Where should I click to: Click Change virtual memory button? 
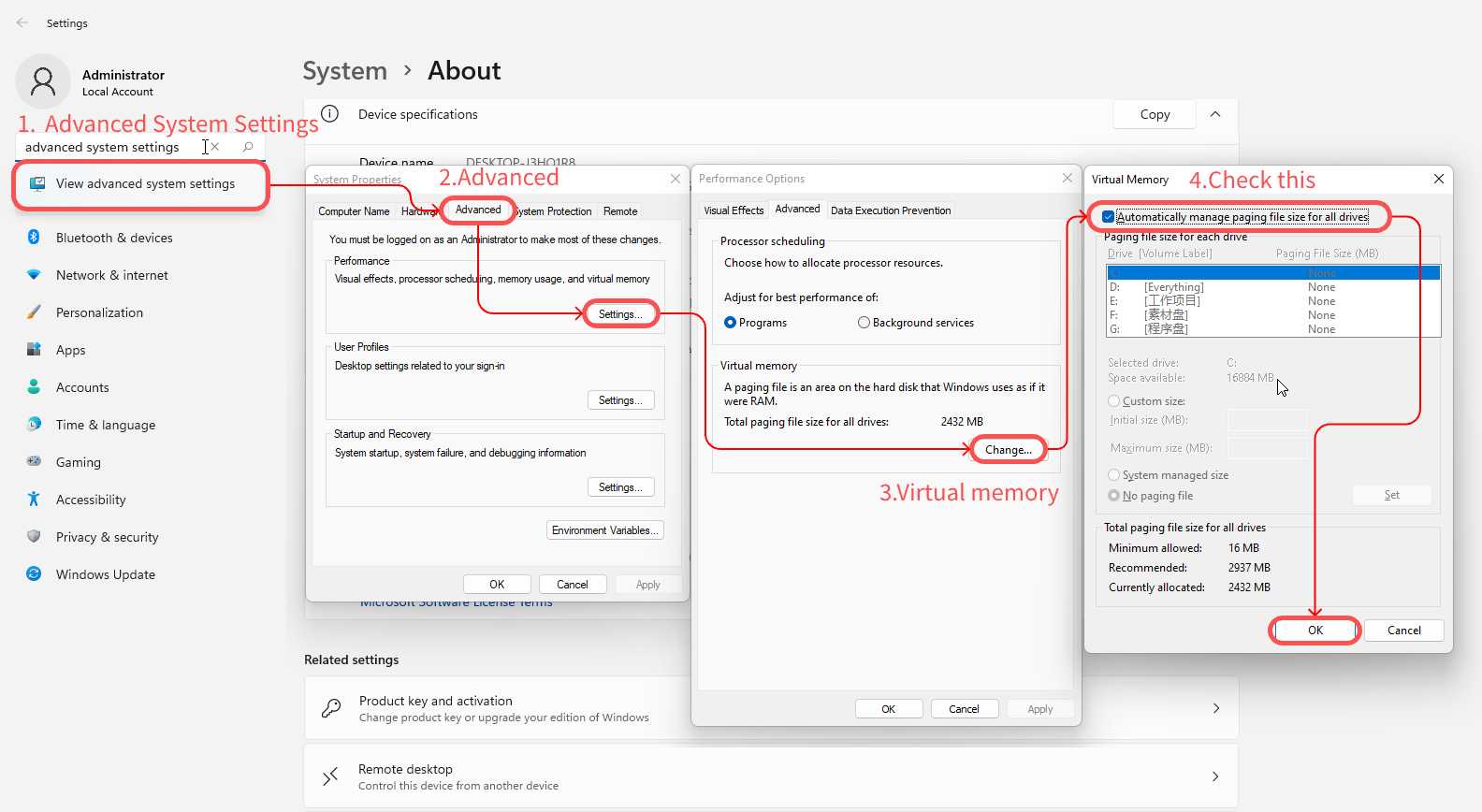click(x=1009, y=450)
